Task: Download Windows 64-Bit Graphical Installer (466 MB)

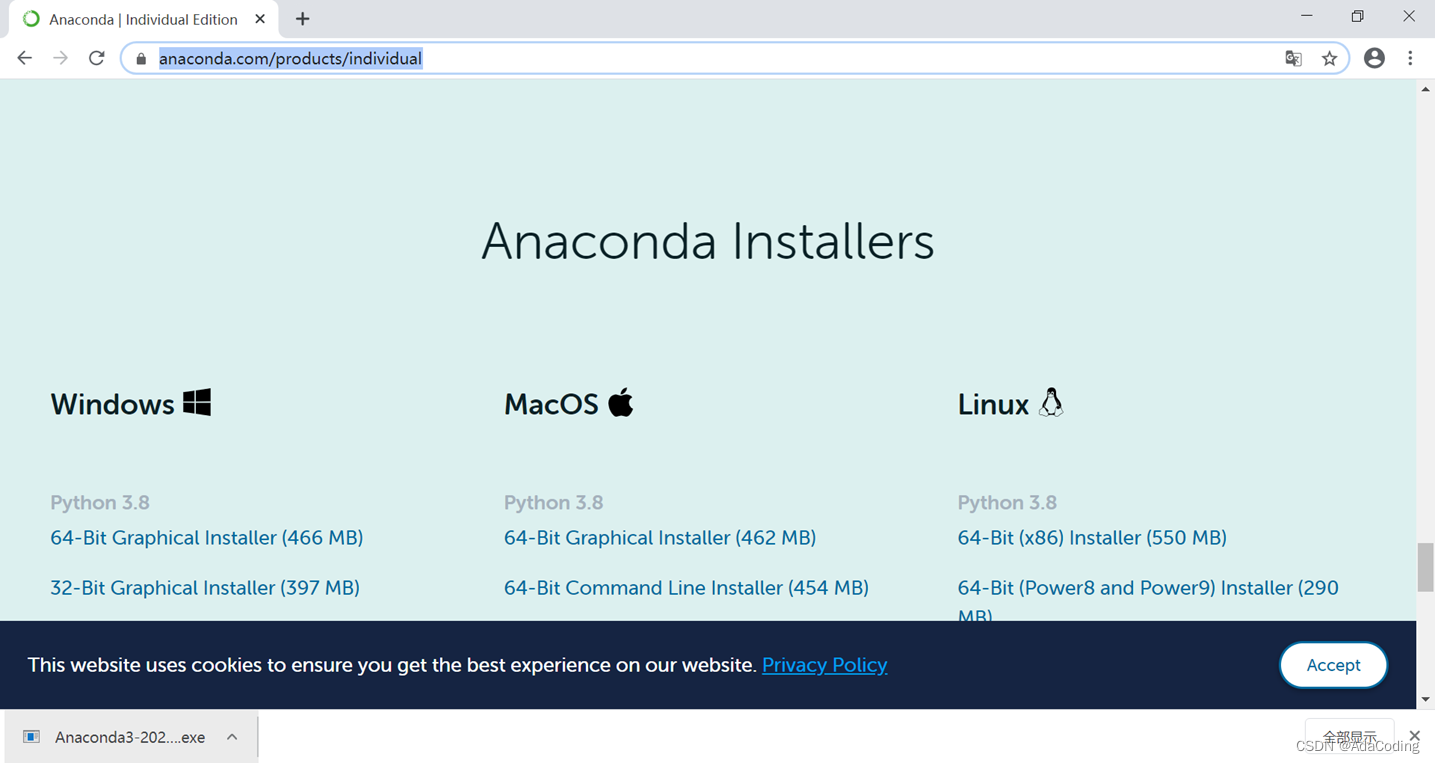Action: pyautogui.click(x=207, y=538)
